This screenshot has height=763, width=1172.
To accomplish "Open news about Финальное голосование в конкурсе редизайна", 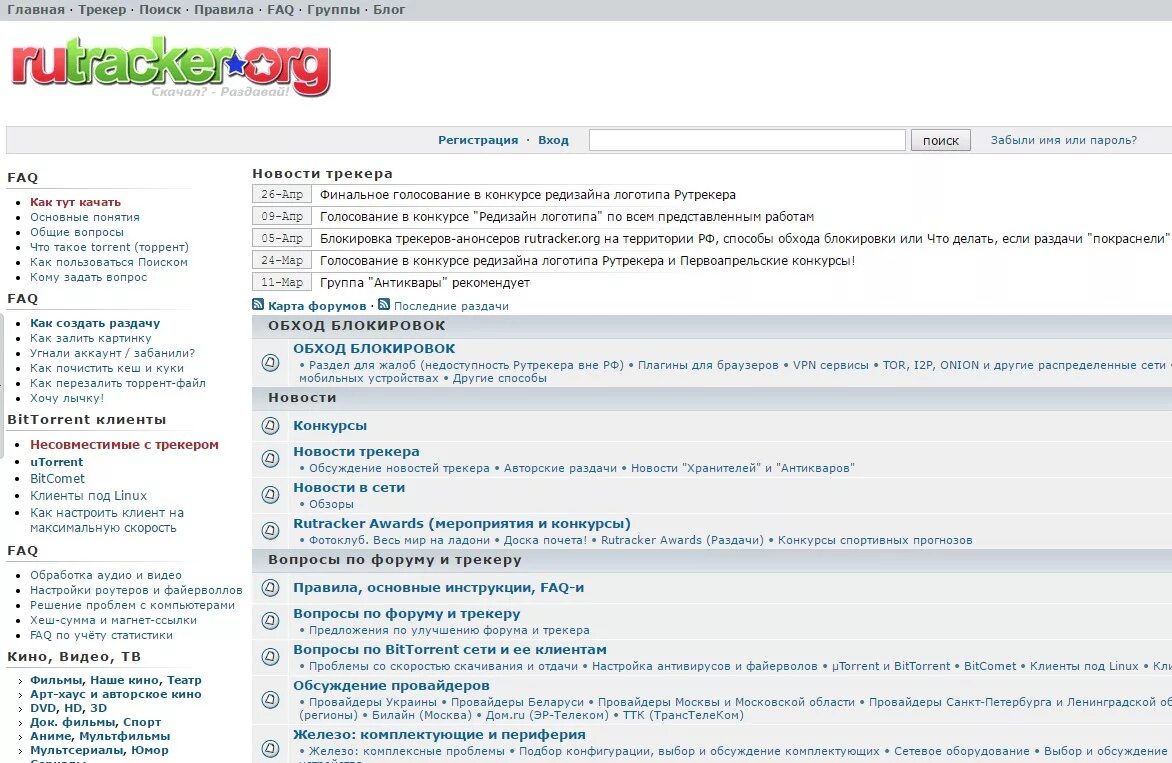I will pyautogui.click(x=528, y=195).
